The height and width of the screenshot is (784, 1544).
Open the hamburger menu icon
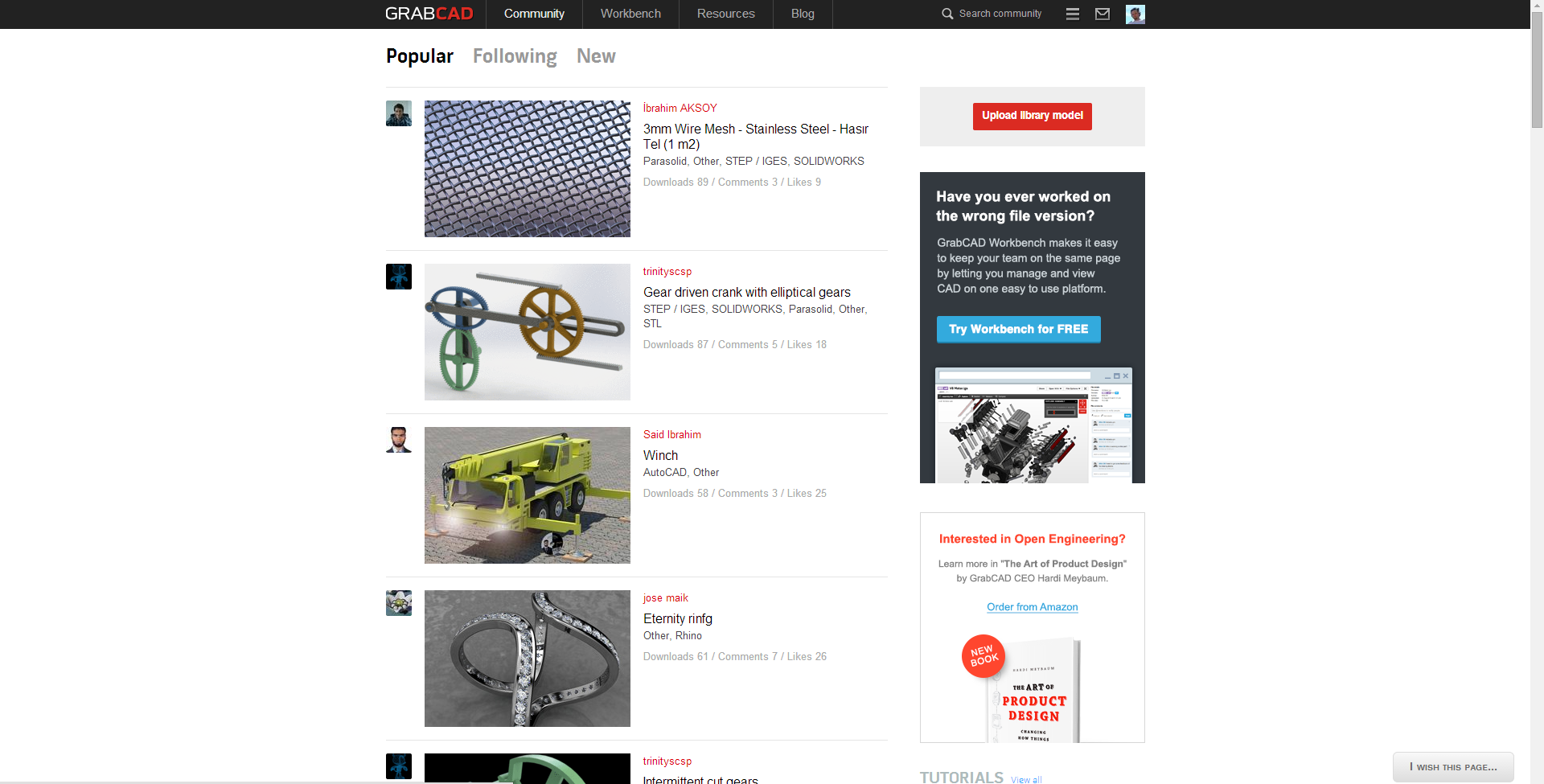coord(1072,14)
